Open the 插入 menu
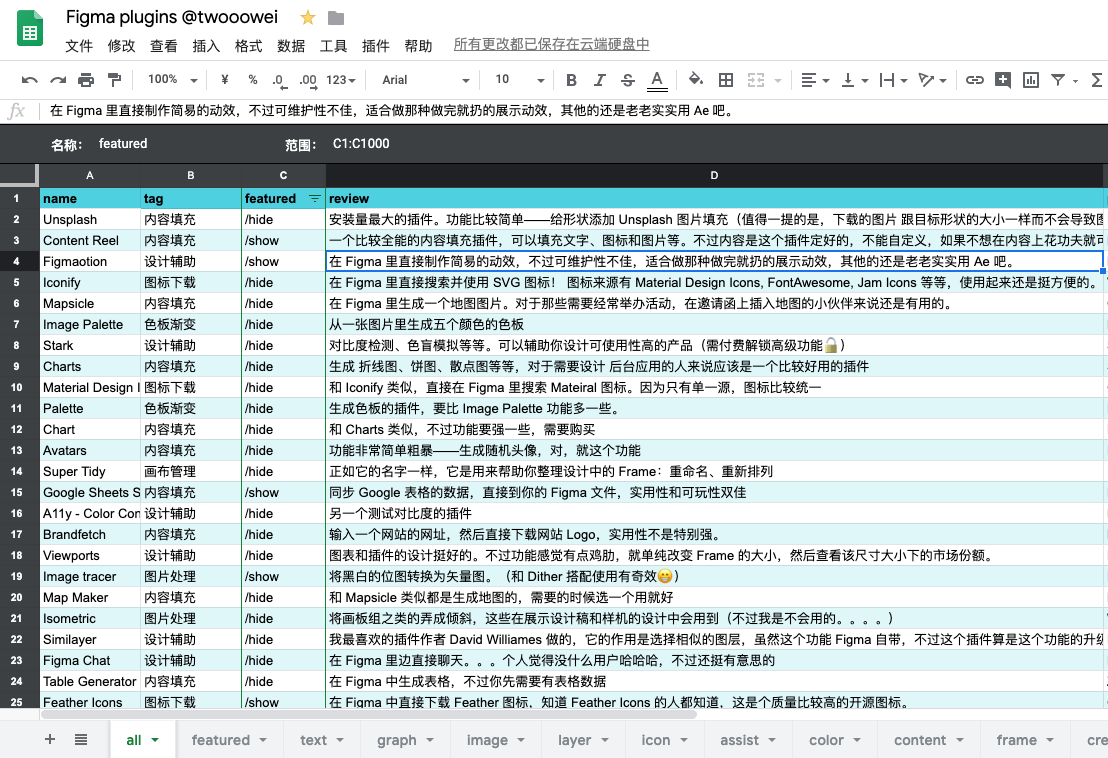Screen dimensions: 1108x758 pos(206,46)
